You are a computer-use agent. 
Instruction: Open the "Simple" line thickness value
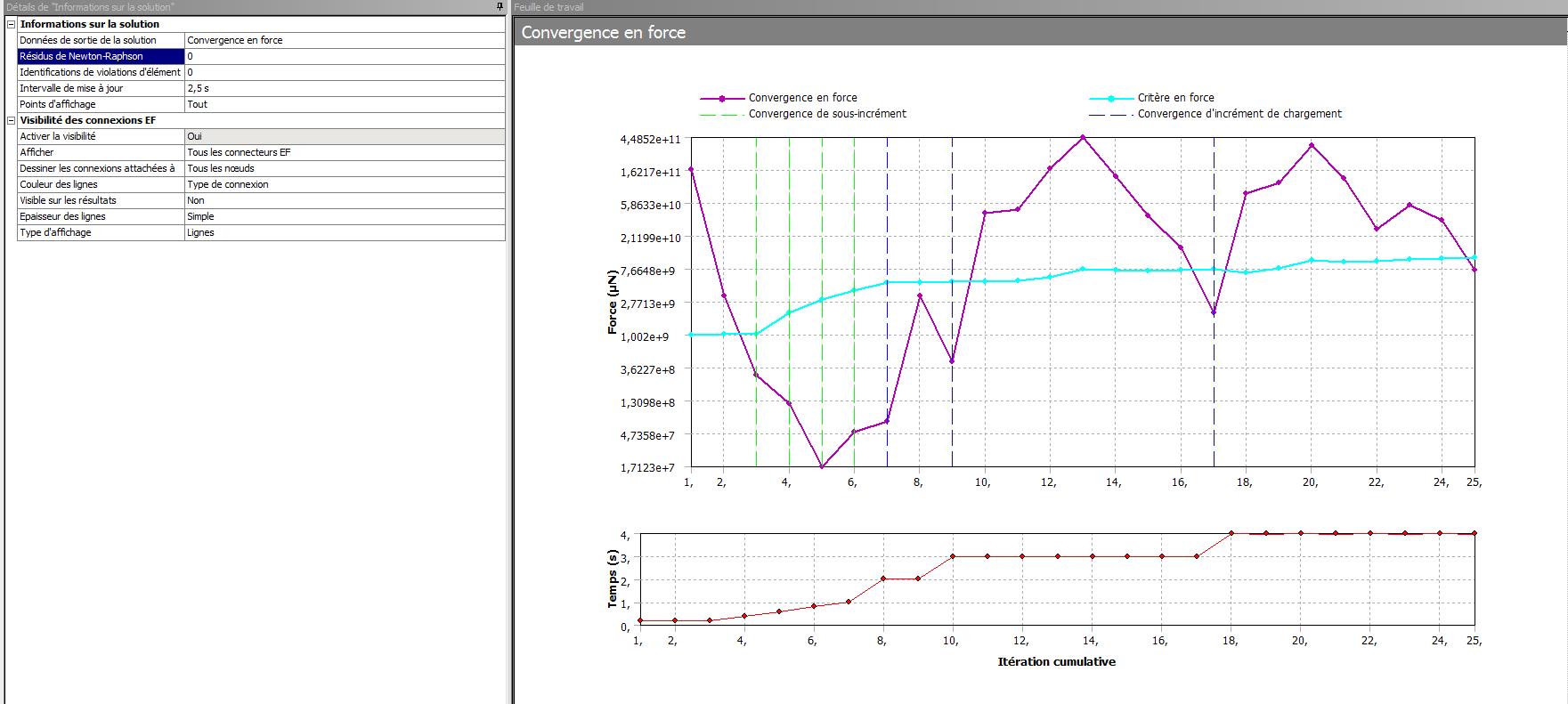[x=345, y=216]
